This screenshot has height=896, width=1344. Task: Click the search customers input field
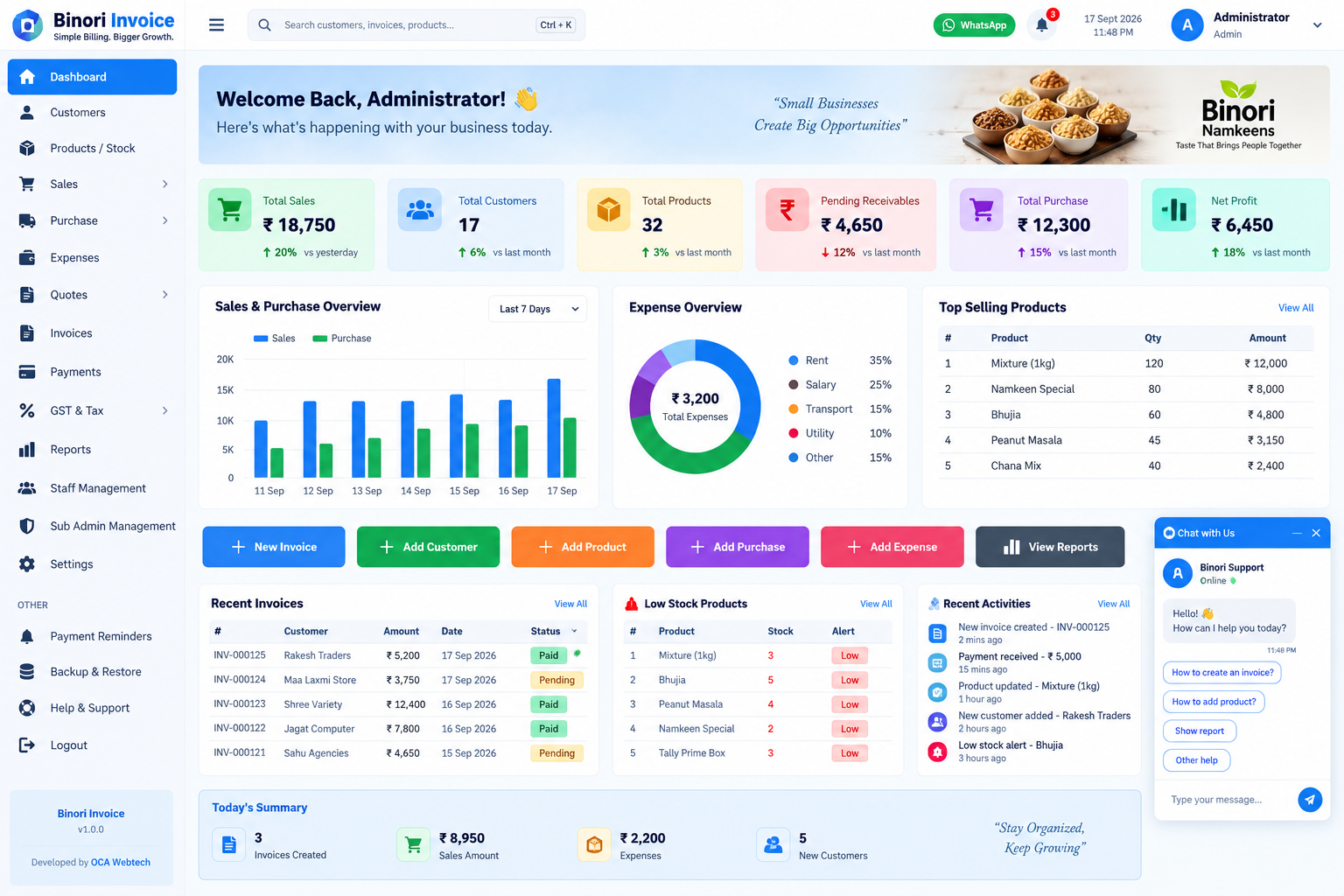[x=416, y=25]
